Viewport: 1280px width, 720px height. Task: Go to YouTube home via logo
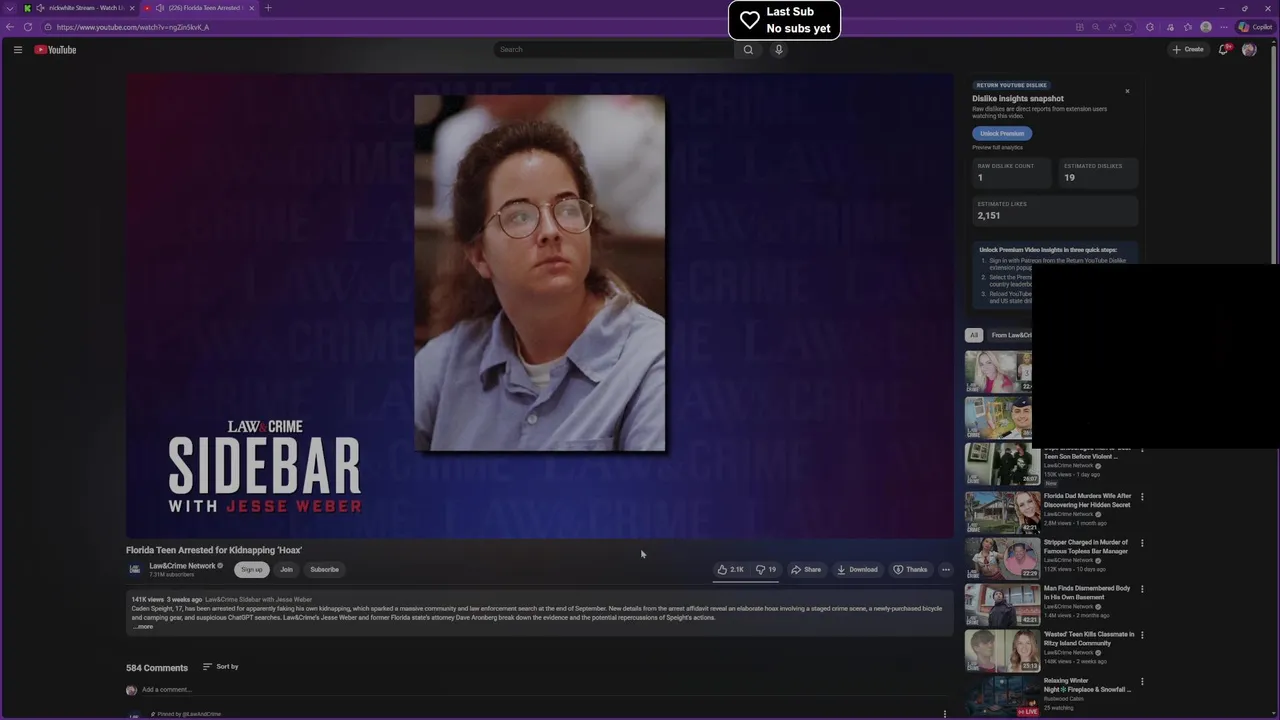(55, 49)
